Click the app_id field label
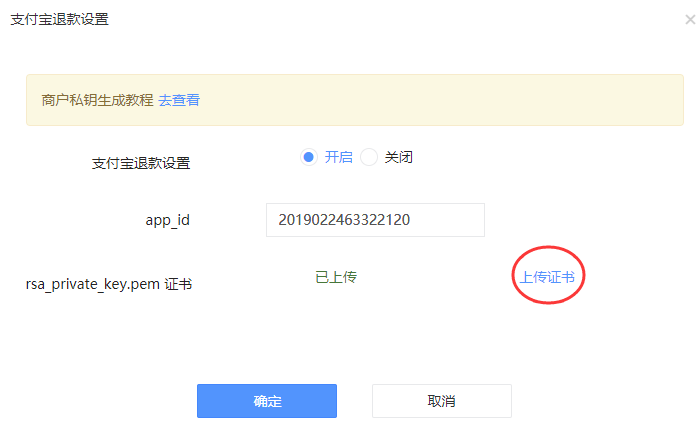699x444 pixels. point(168,220)
